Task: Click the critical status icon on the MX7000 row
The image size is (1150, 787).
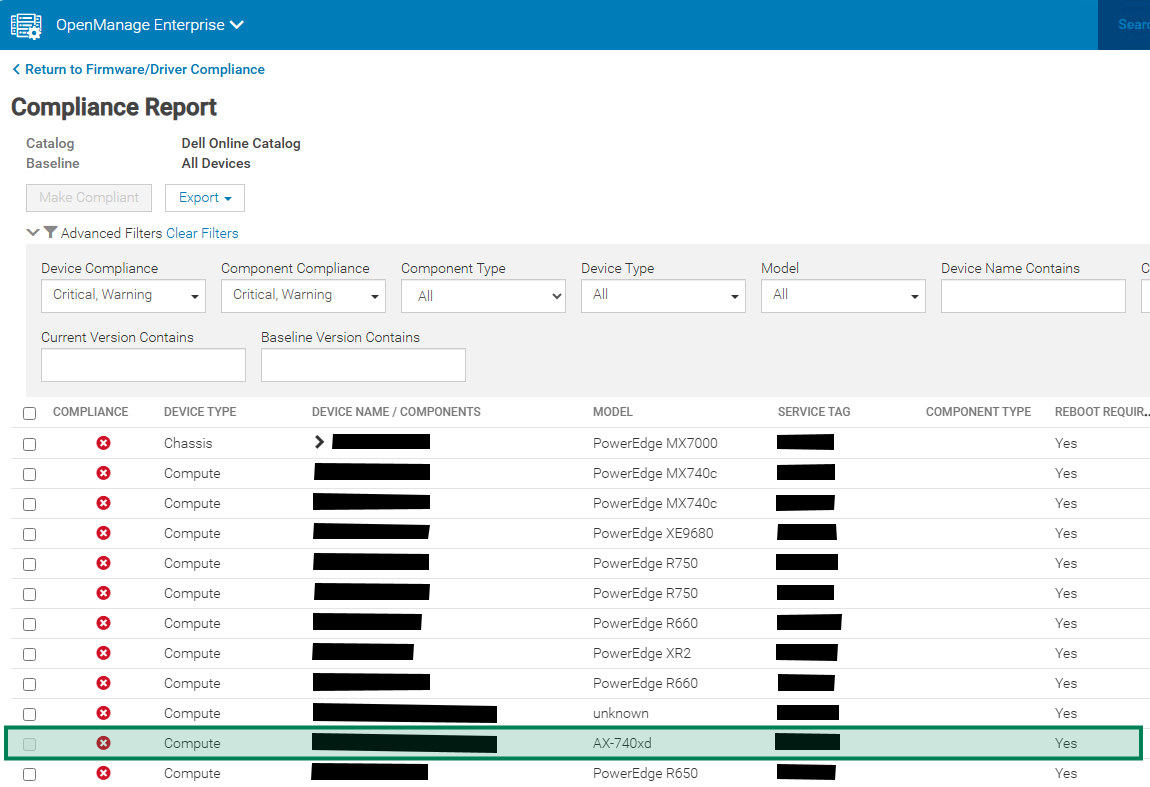Action: click(x=103, y=443)
